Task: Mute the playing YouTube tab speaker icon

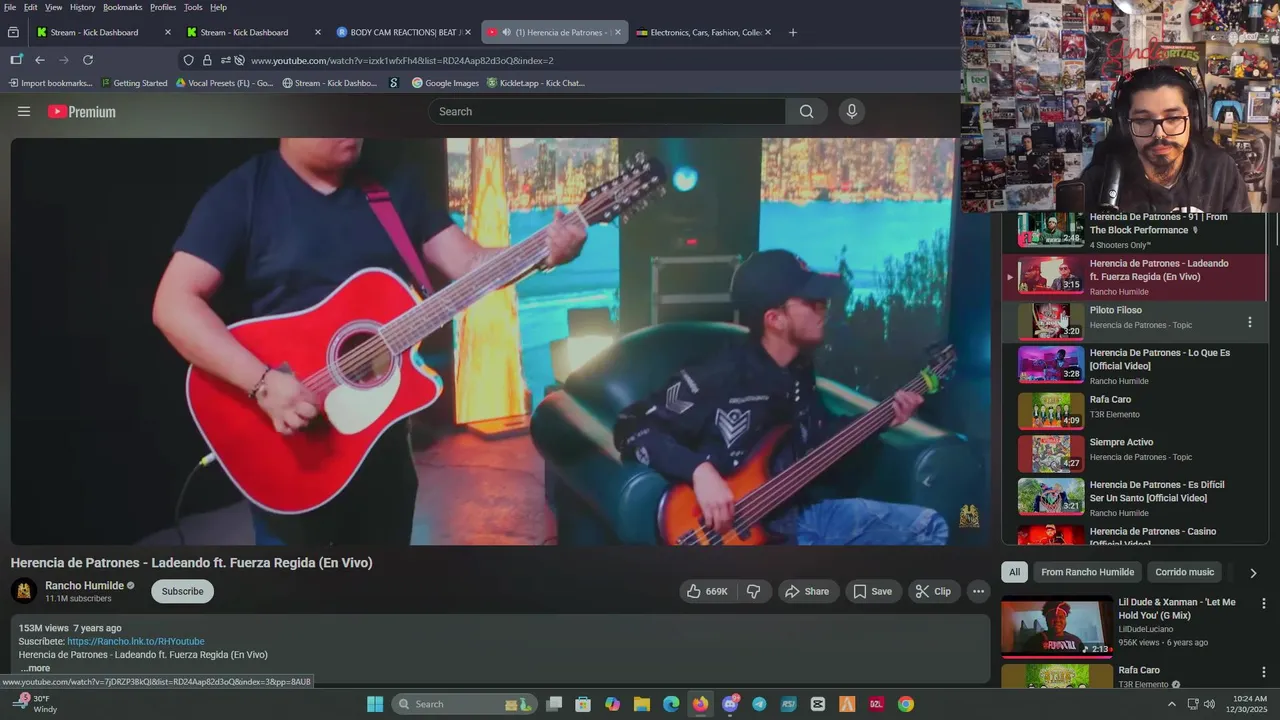Action: [x=506, y=32]
